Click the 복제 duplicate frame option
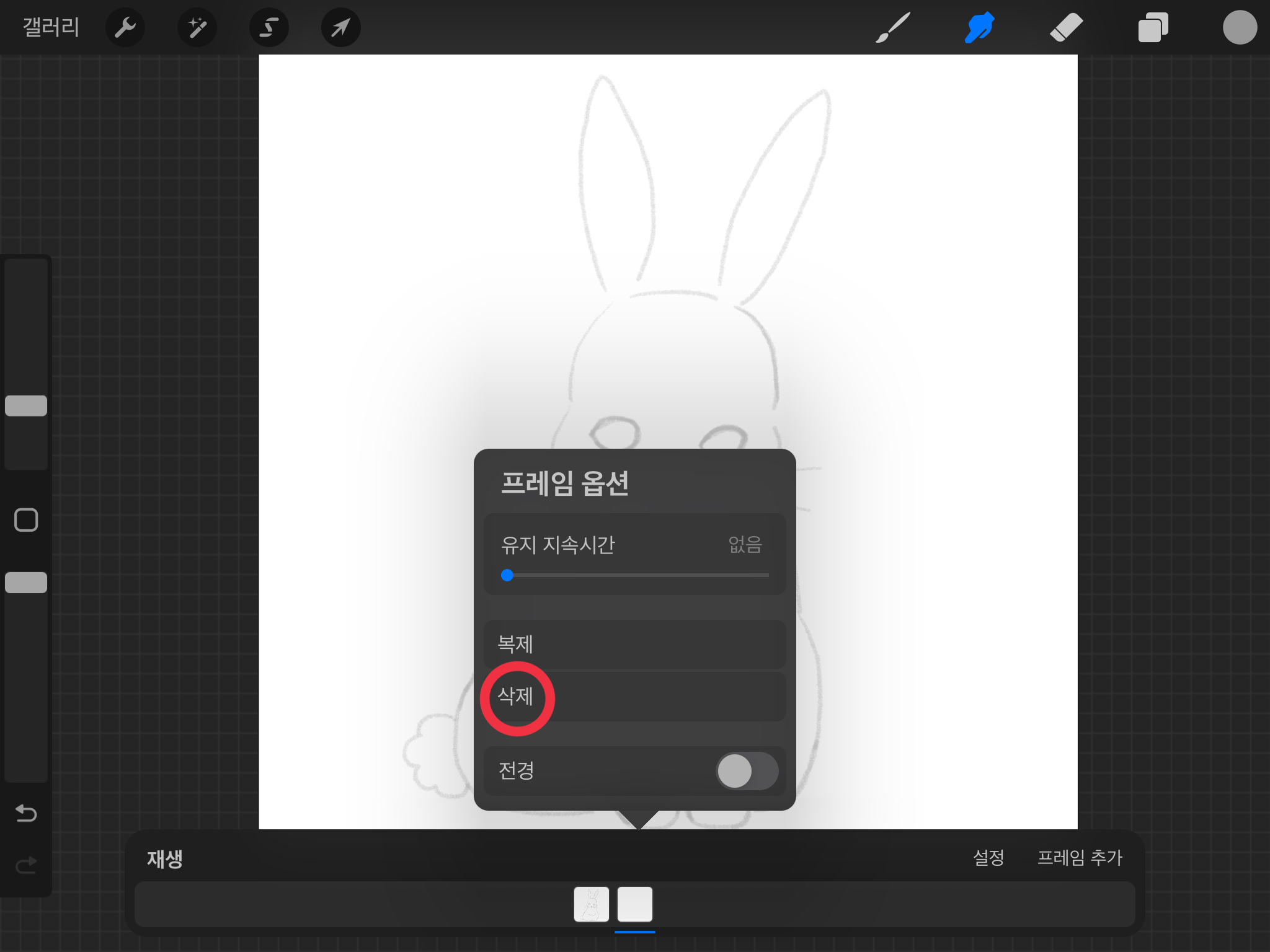1270x952 pixels. click(x=634, y=644)
